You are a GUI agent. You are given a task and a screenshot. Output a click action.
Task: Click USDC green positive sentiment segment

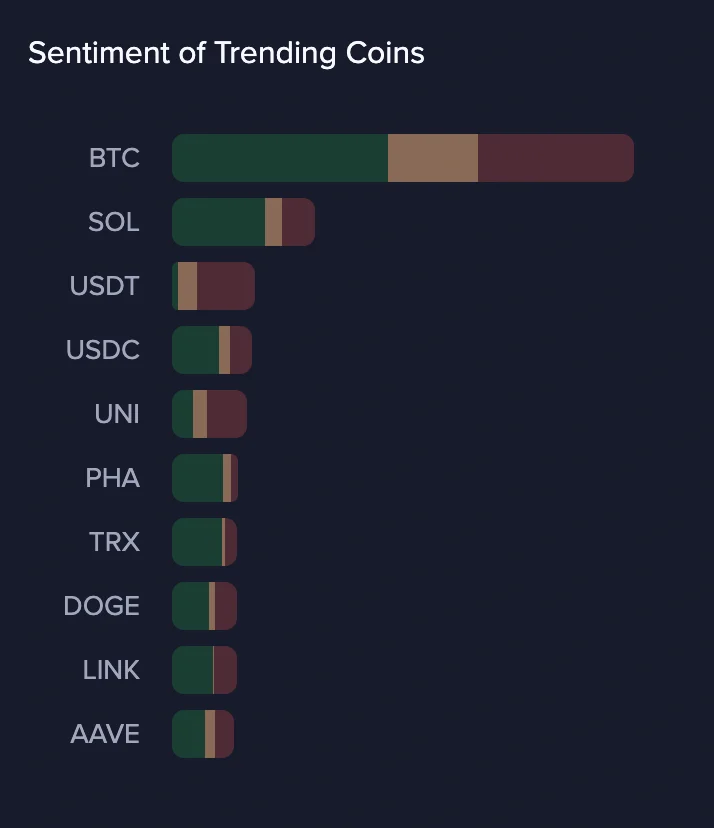click(195, 350)
